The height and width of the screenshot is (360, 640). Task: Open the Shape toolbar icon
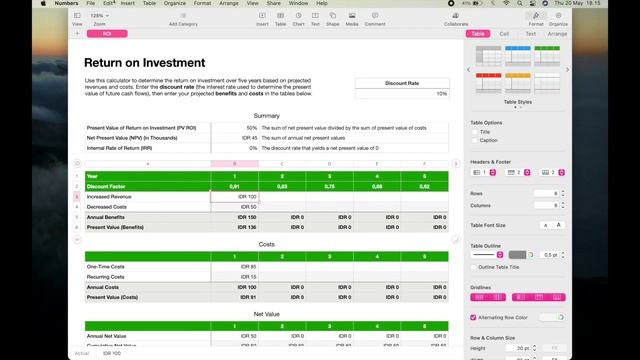333,16
